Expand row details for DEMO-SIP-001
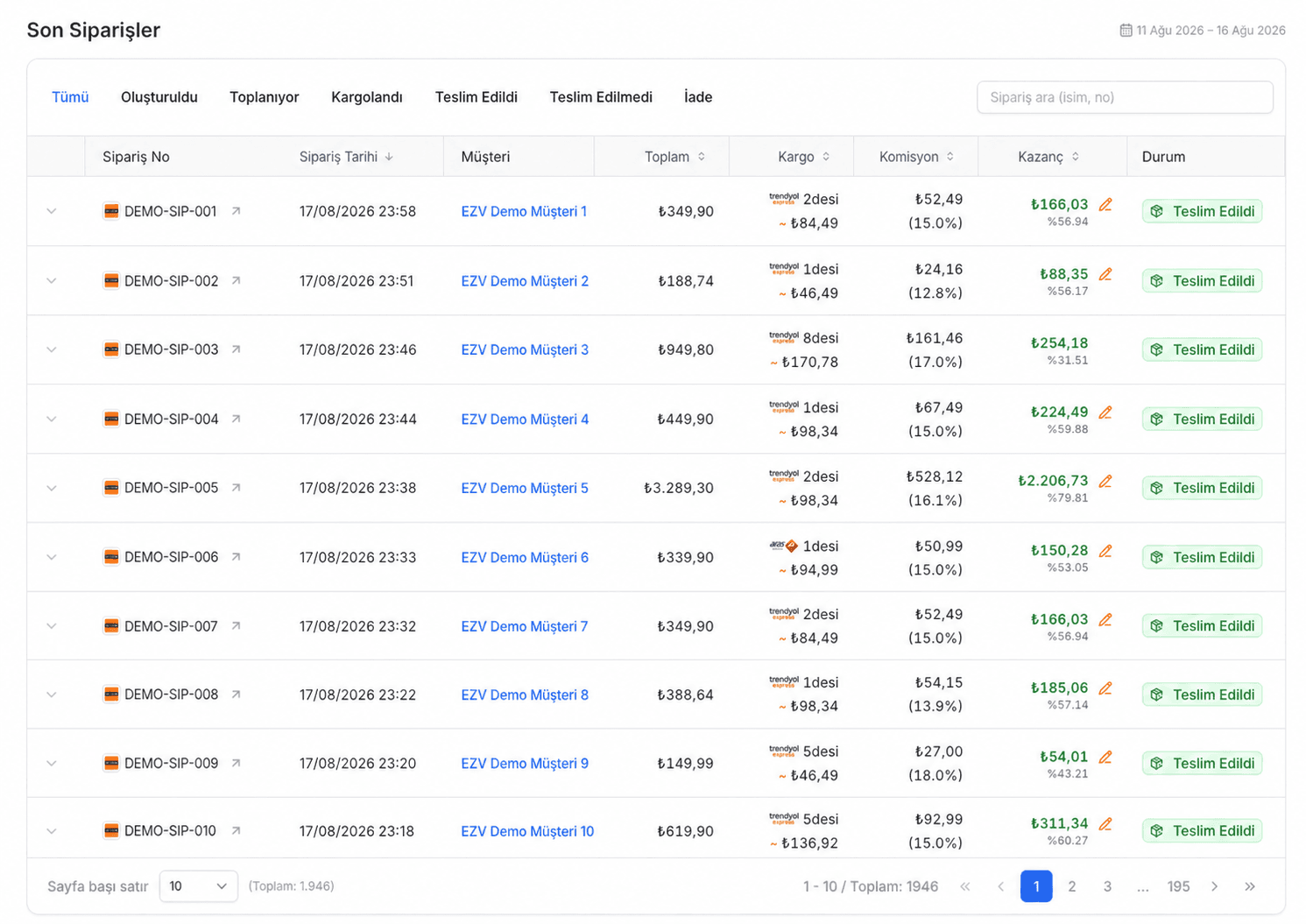The height and width of the screenshot is (924, 1306). (x=52, y=211)
